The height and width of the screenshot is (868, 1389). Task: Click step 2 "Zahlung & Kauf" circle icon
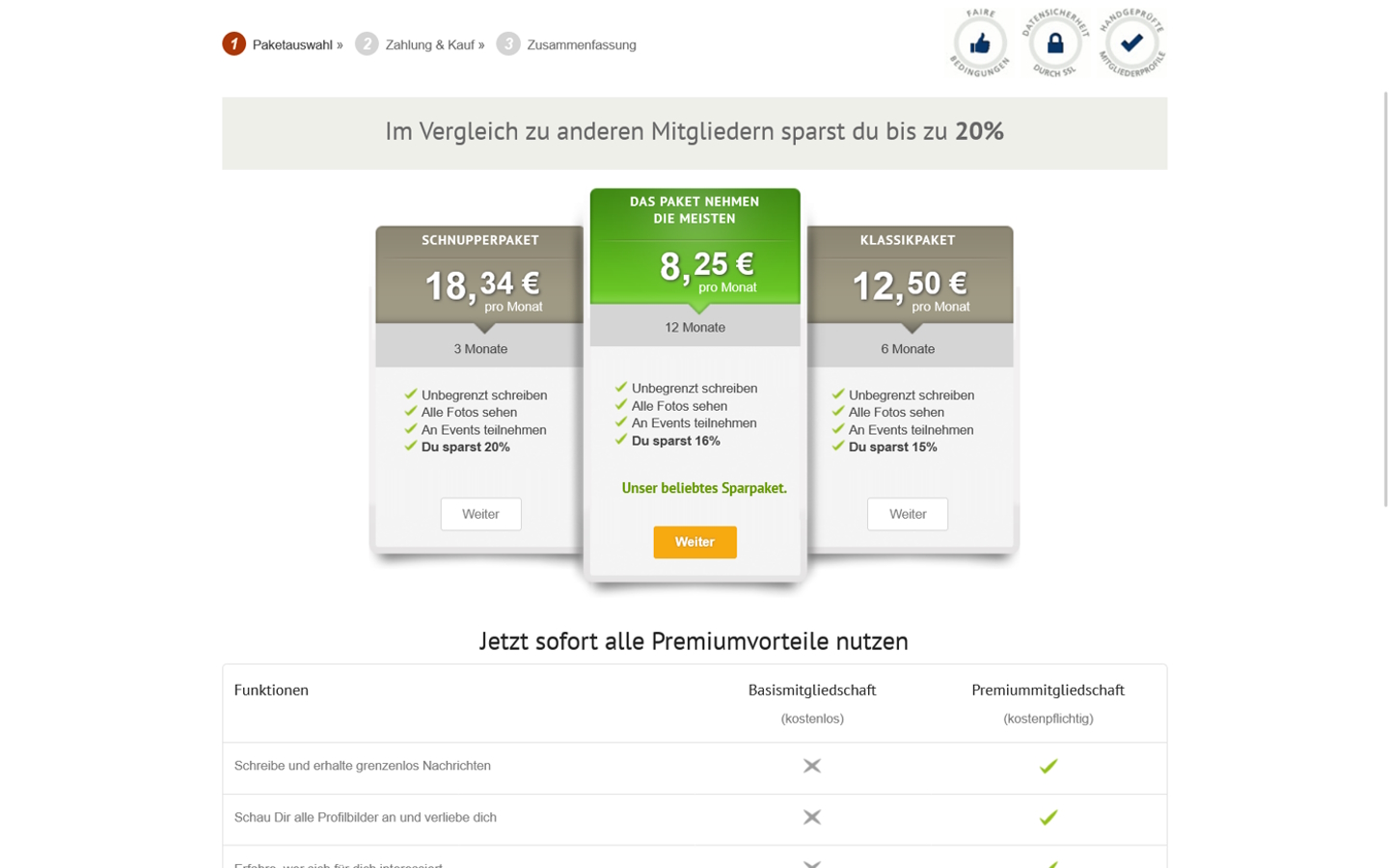[x=368, y=44]
